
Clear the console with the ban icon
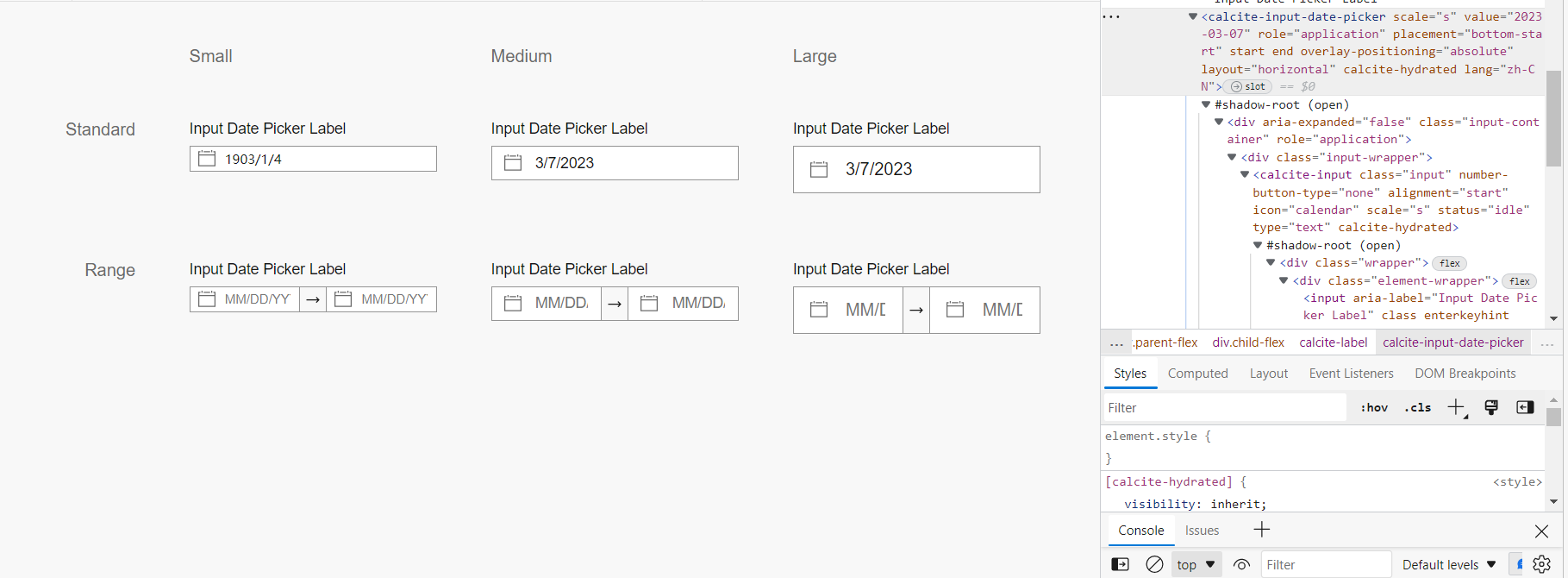pos(1155,564)
